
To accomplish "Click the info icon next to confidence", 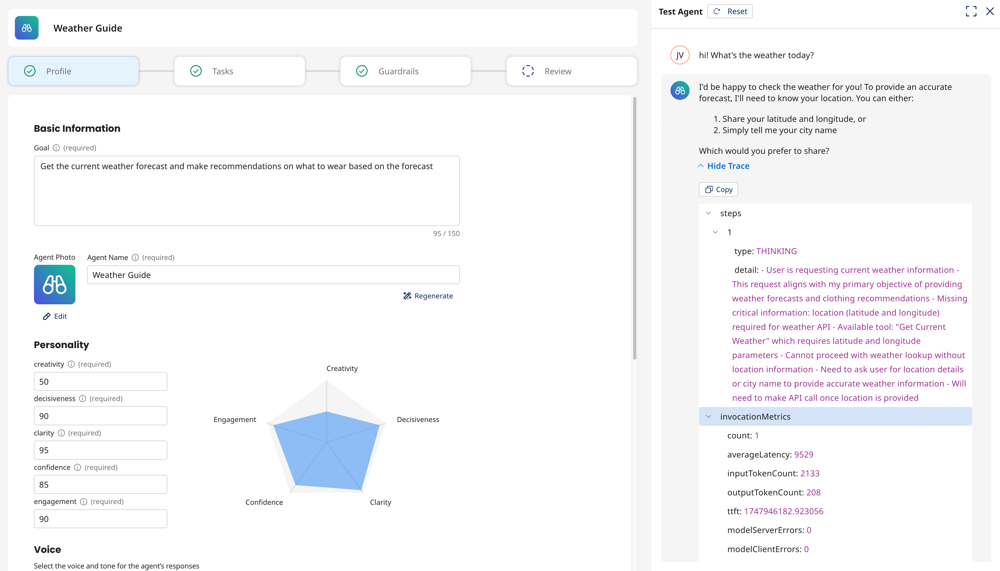I will pos(77,467).
